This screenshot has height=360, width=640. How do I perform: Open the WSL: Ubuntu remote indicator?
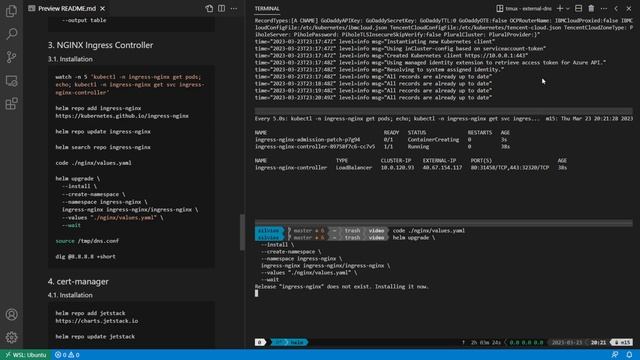click(25, 355)
